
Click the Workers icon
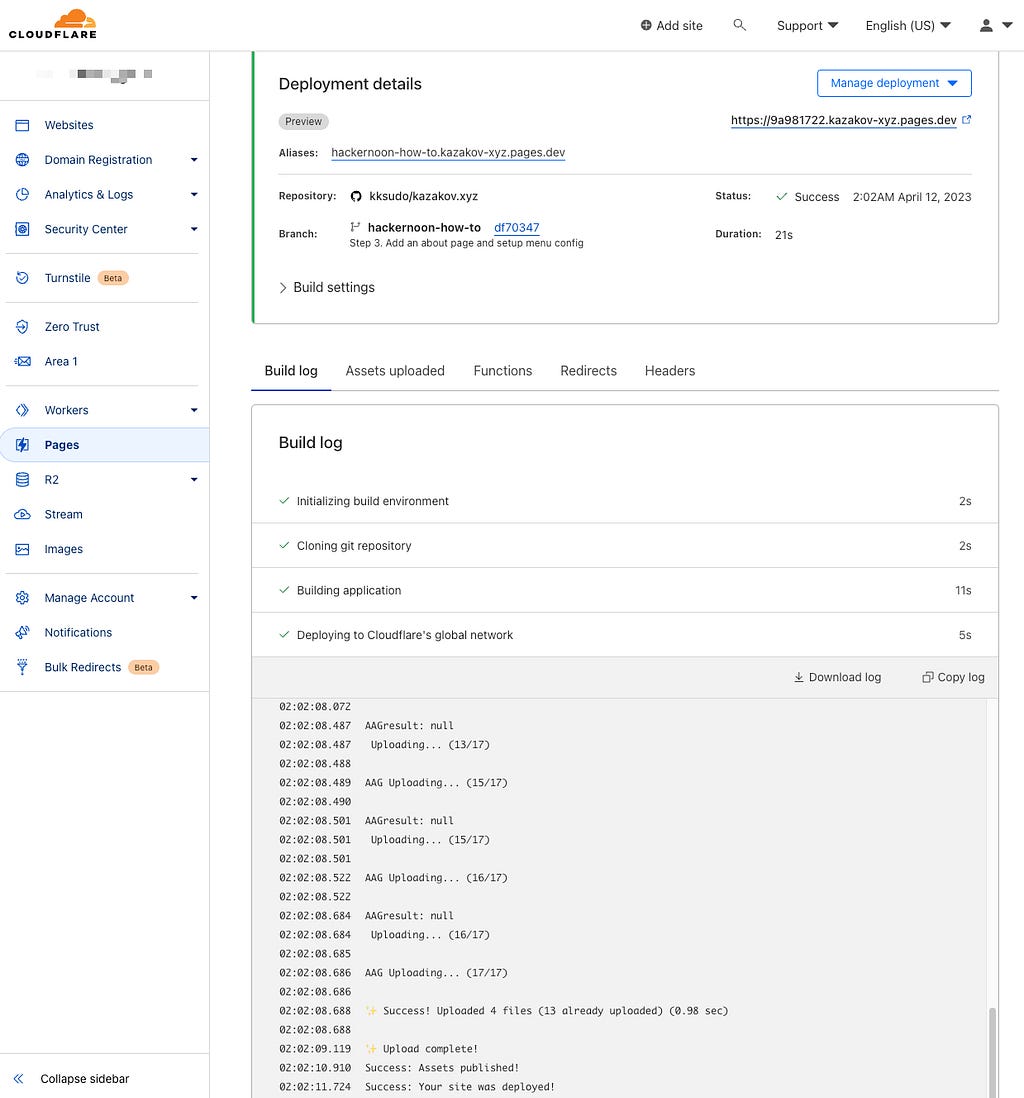tap(22, 410)
